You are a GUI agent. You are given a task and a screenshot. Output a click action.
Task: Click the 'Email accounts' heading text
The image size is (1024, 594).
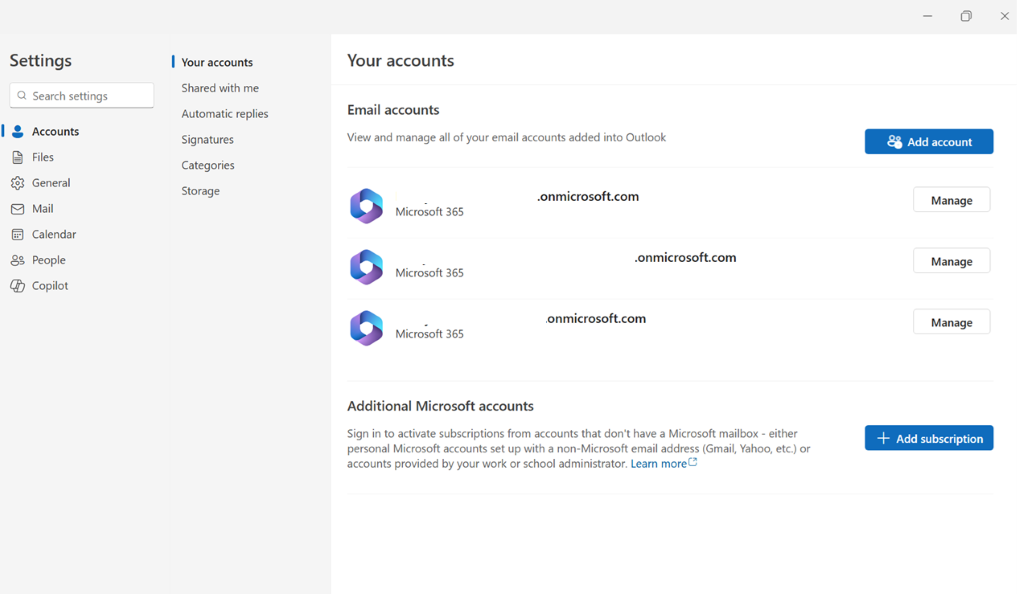point(393,110)
